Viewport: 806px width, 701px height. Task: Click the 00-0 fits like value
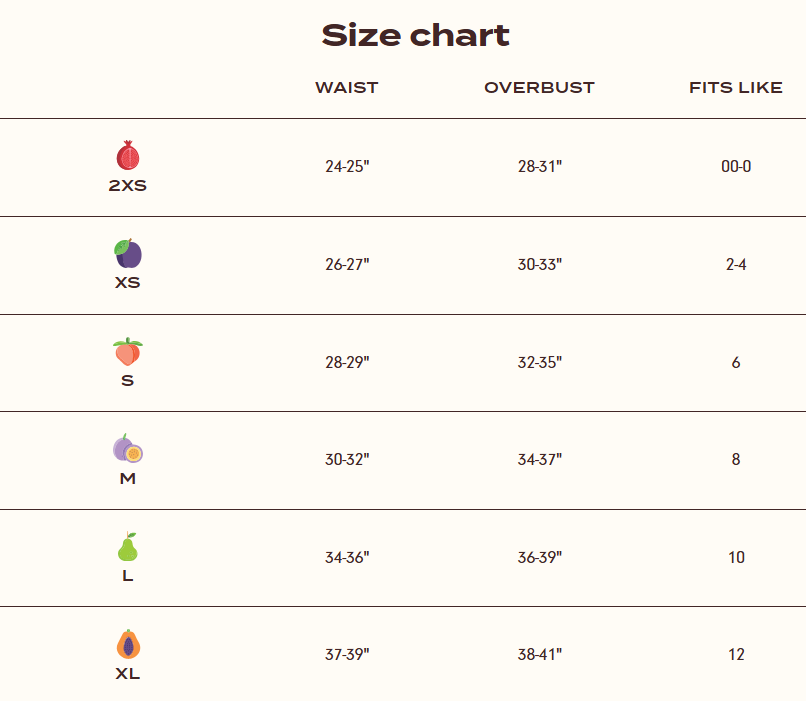click(x=736, y=166)
